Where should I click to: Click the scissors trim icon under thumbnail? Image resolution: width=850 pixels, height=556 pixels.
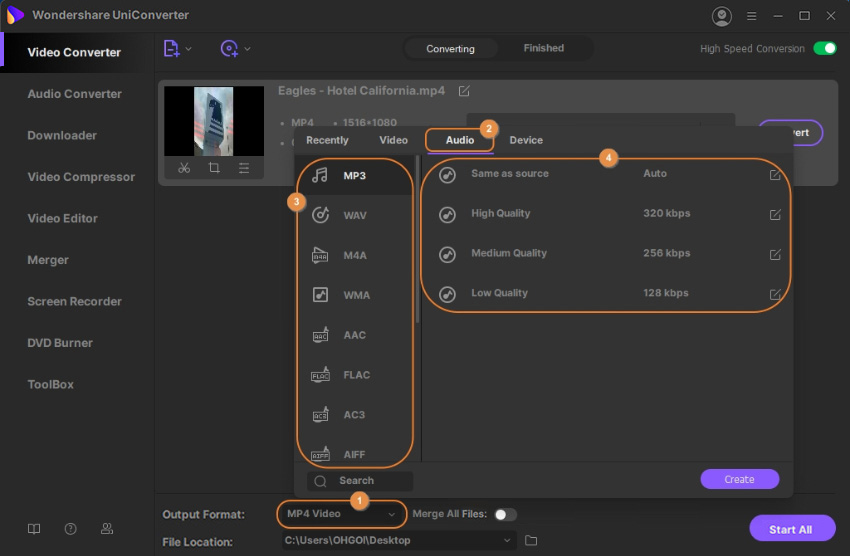(x=184, y=168)
